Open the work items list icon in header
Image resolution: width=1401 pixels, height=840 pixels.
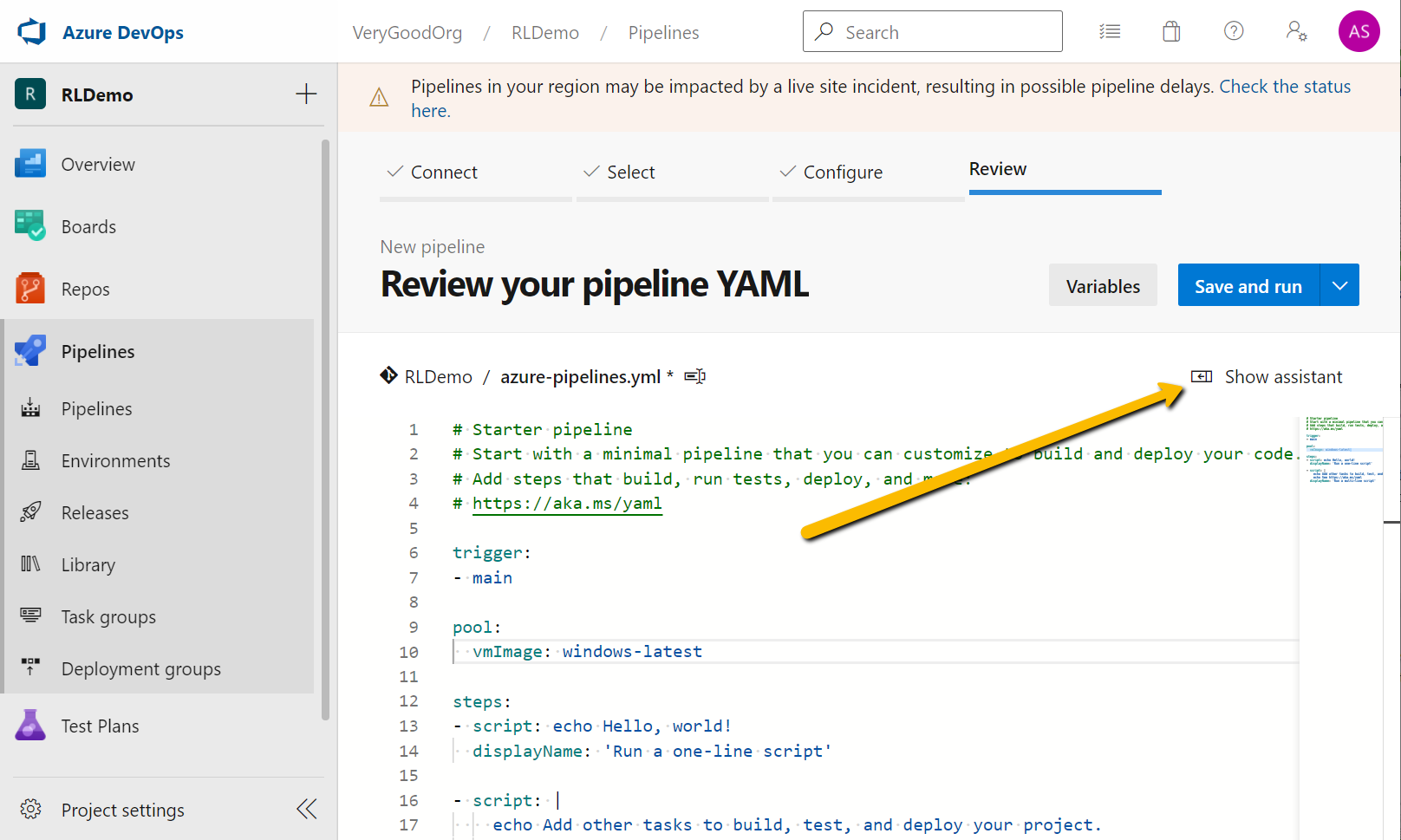coord(1110,32)
